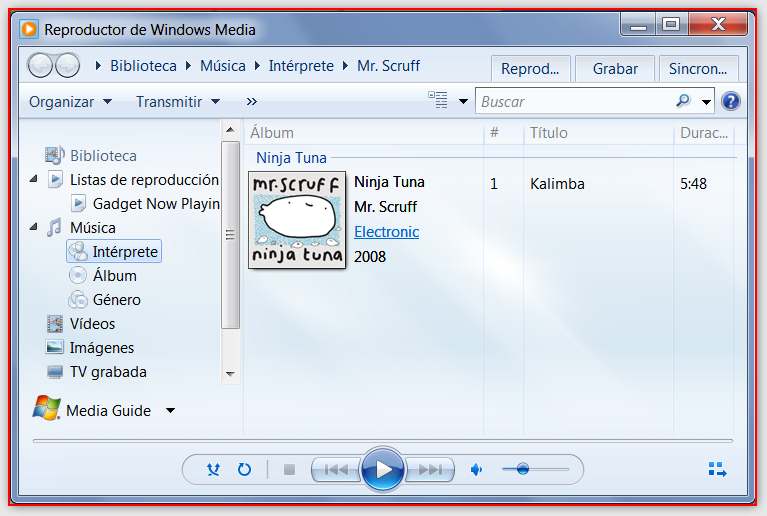
Task: Select TV grabada in the navigation tree
Action: point(108,372)
